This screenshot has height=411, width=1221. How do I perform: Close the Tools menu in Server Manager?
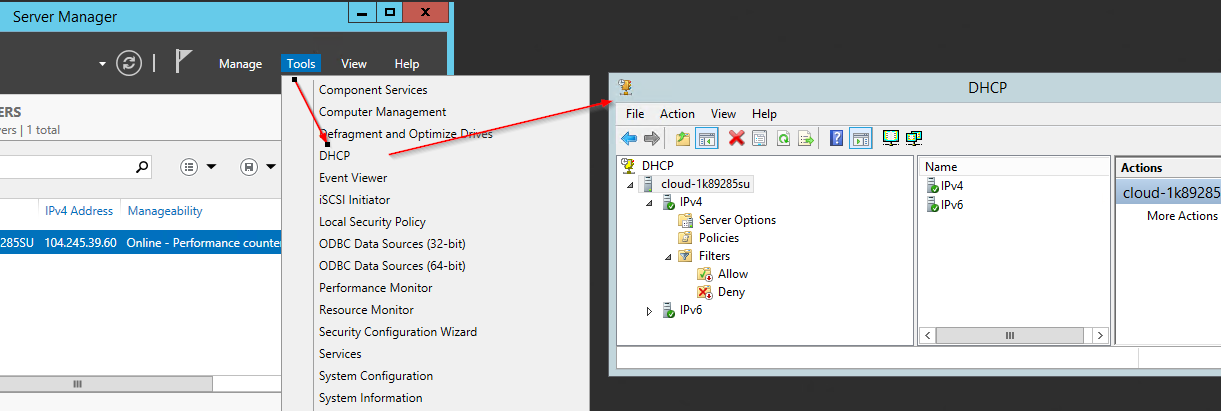301,64
